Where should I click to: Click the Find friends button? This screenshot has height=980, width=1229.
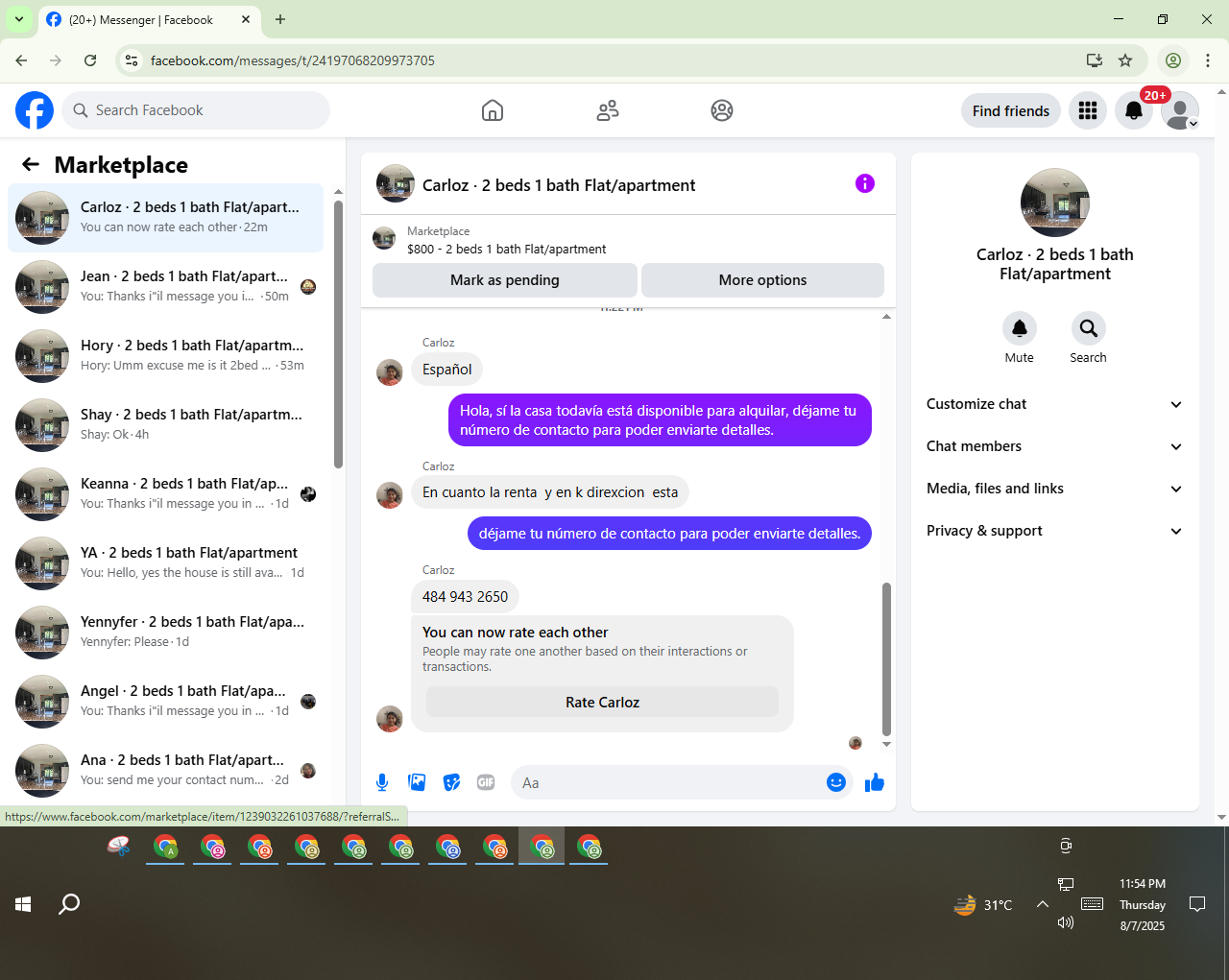(x=1011, y=111)
